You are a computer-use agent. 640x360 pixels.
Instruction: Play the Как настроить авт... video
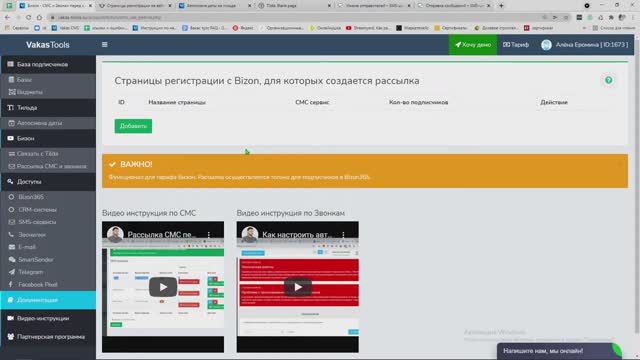(x=298, y=287)
